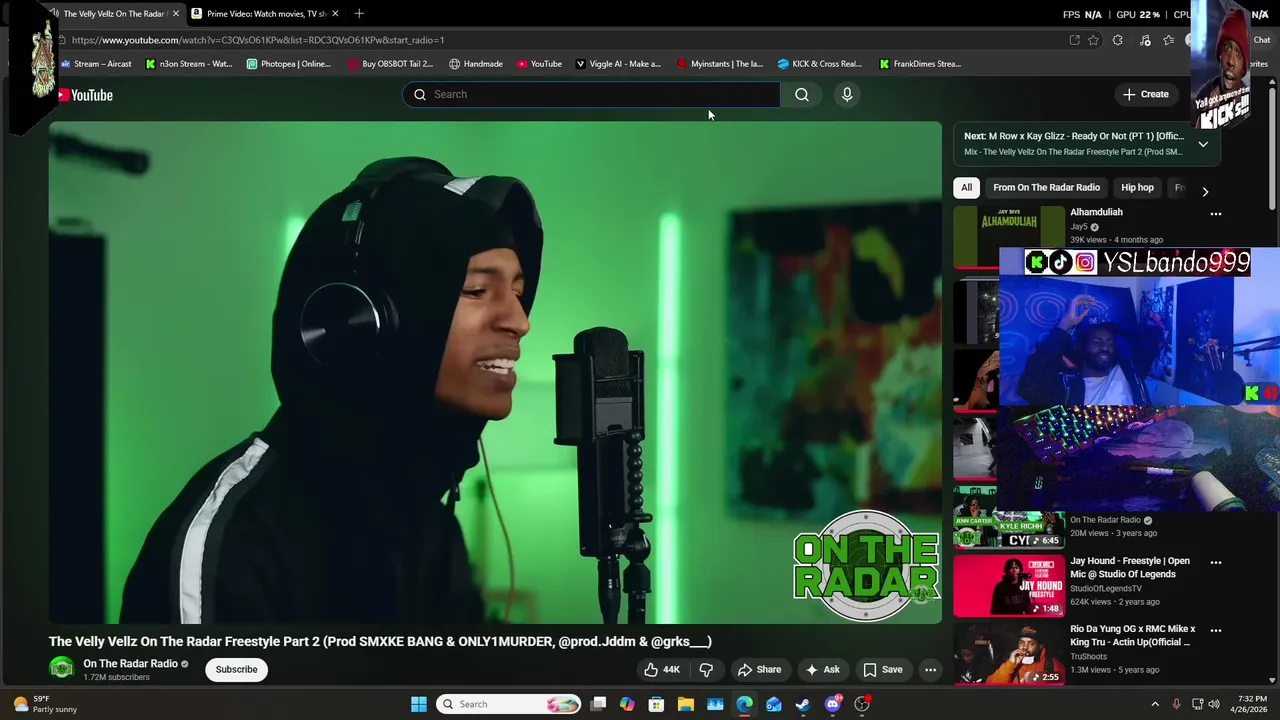The image size is (1280, 720).
Task: Open options menu for Alhamduliah video
Action: pyautogui.click(x=1216, y=213)
